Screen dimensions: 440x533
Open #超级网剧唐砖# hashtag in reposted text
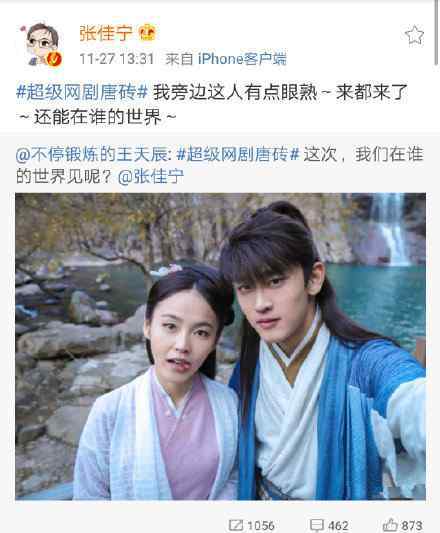[x=238, y=155]
